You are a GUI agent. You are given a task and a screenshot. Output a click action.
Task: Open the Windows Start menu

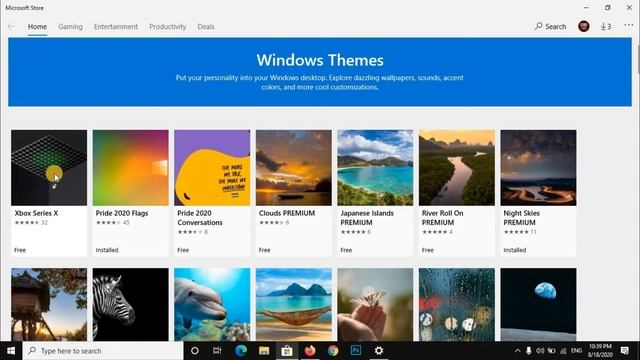click(x=11, y=351)
